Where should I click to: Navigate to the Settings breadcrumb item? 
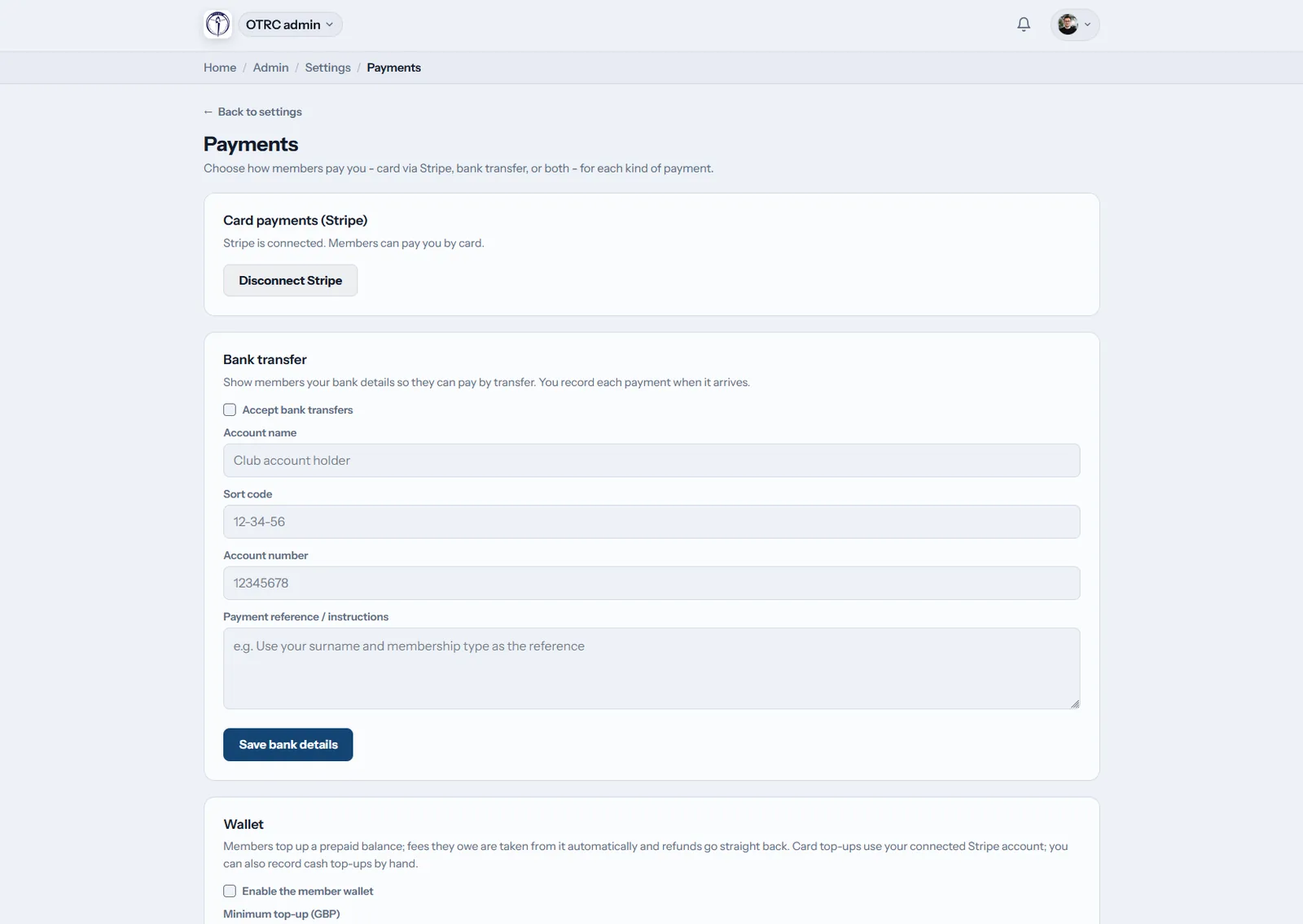pos(327,68)
